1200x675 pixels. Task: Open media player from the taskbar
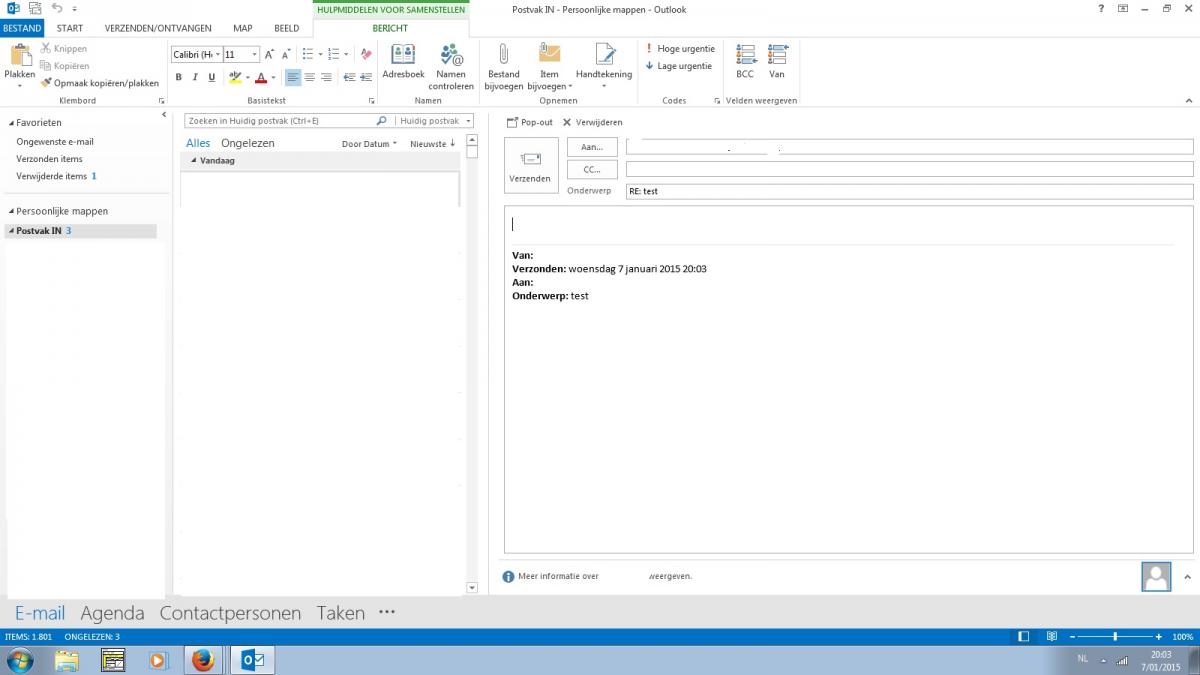pyautogui.click(x=158, y=660)
